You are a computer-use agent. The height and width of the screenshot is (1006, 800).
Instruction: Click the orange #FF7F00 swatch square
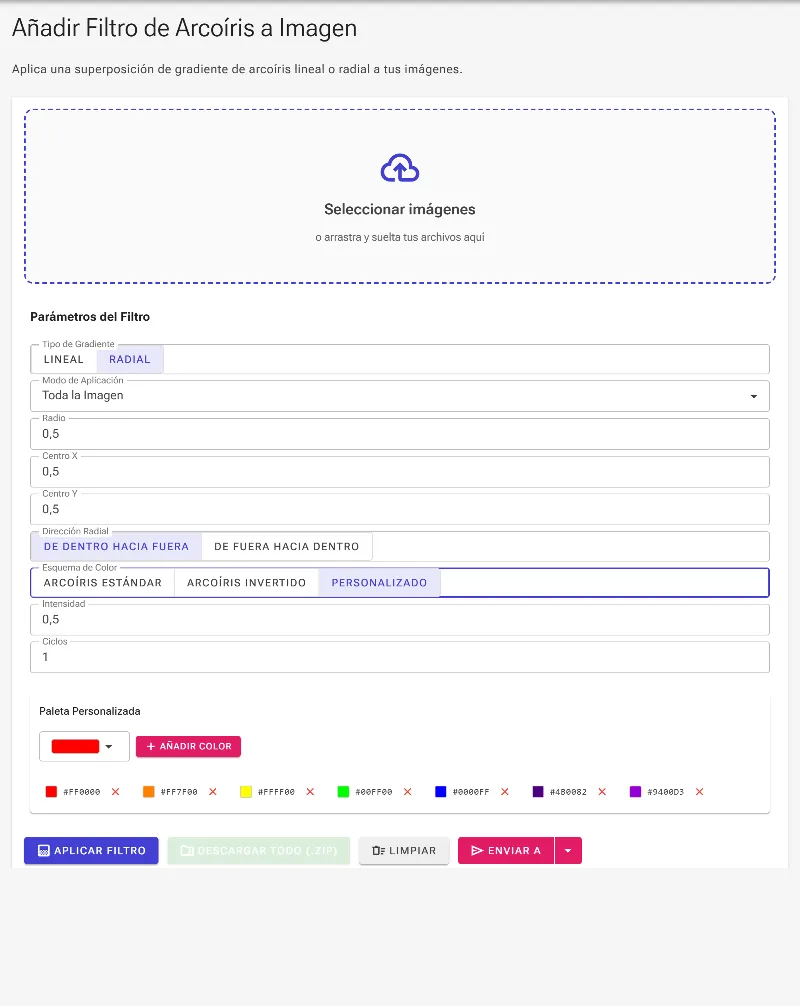click(x=149, y=792)
